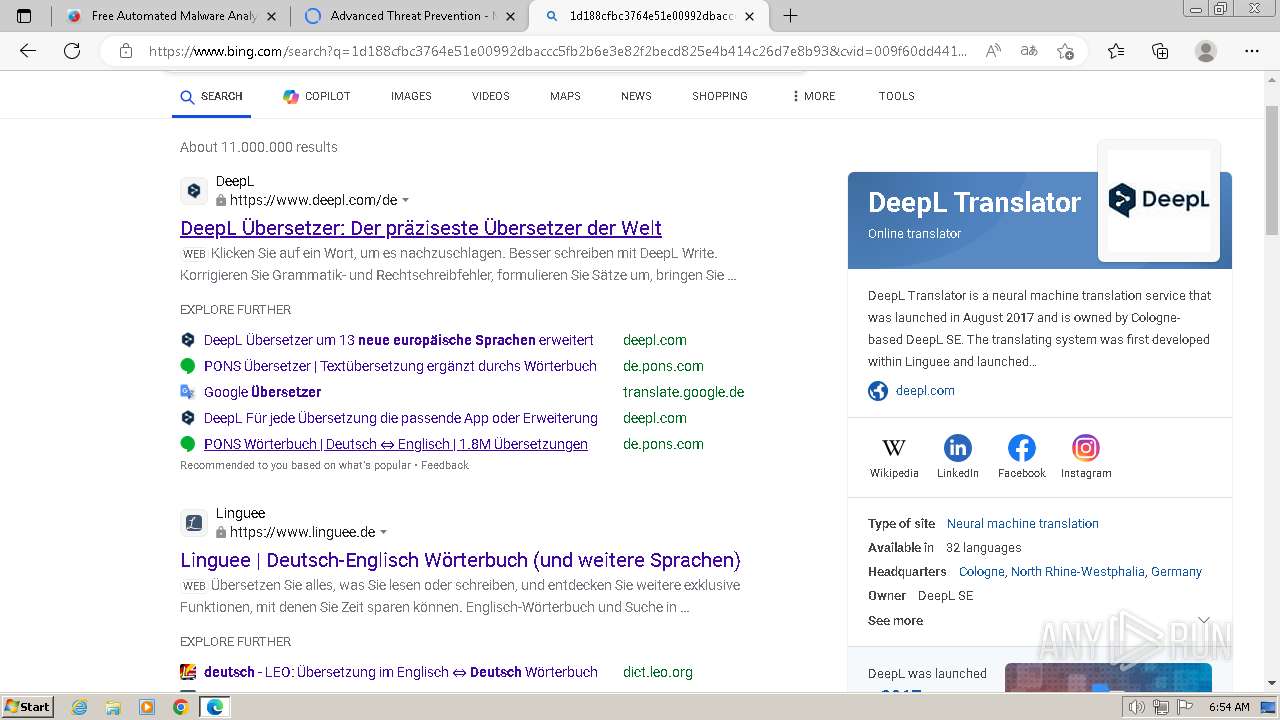Open Instagram icon in DeepL panel

1086,448
